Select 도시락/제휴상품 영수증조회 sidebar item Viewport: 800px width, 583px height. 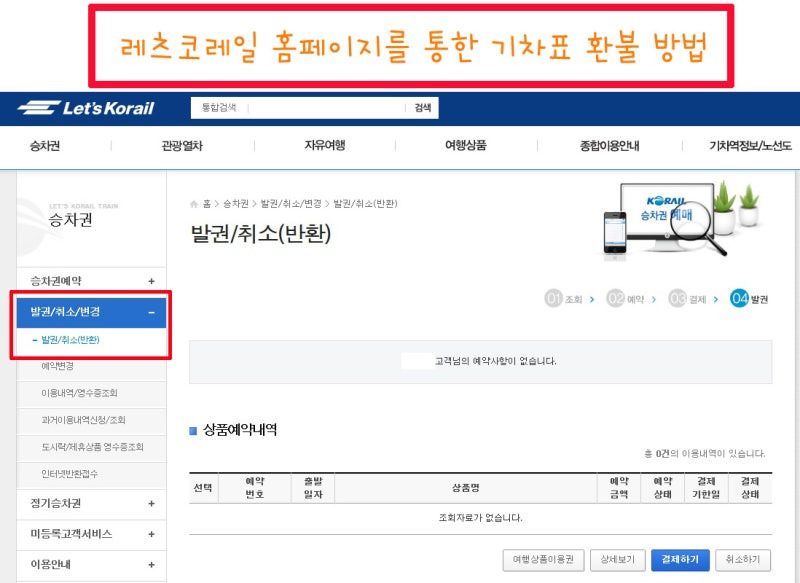point(92,447)
